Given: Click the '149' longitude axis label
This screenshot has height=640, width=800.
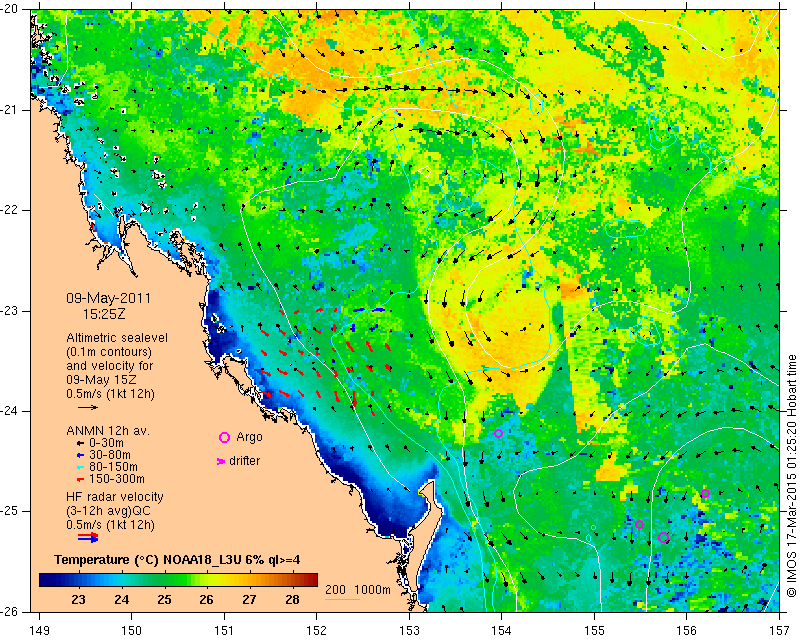Looking at the screenshot, I should click(x=40, y=631).
